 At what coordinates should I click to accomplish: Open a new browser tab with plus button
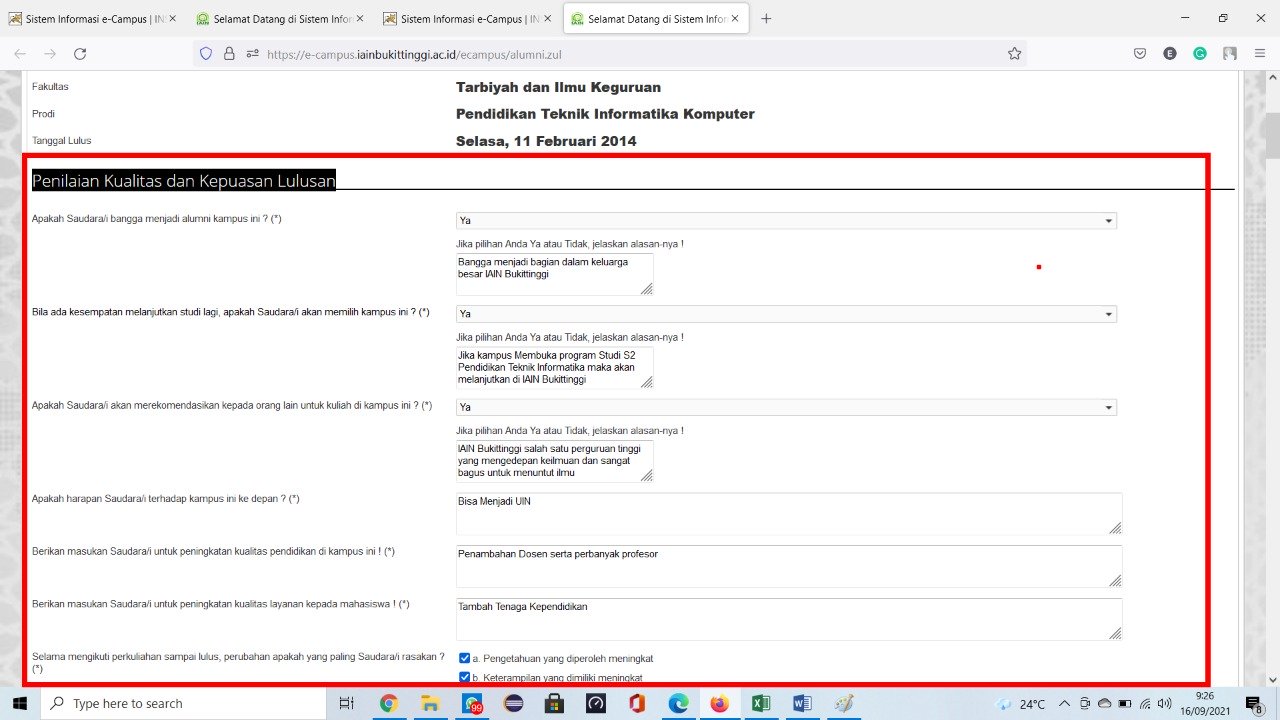[x=766, y=18]
